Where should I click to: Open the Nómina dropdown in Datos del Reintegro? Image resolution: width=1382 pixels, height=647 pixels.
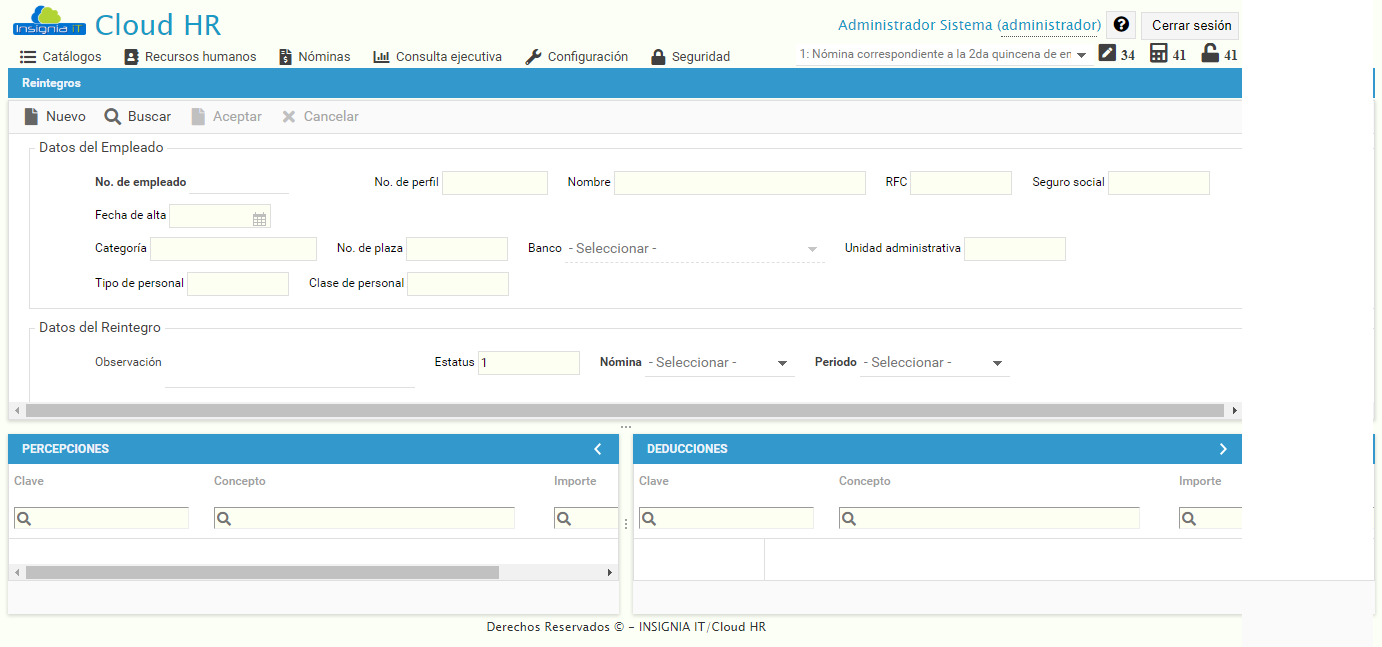(x=782, y=363)
